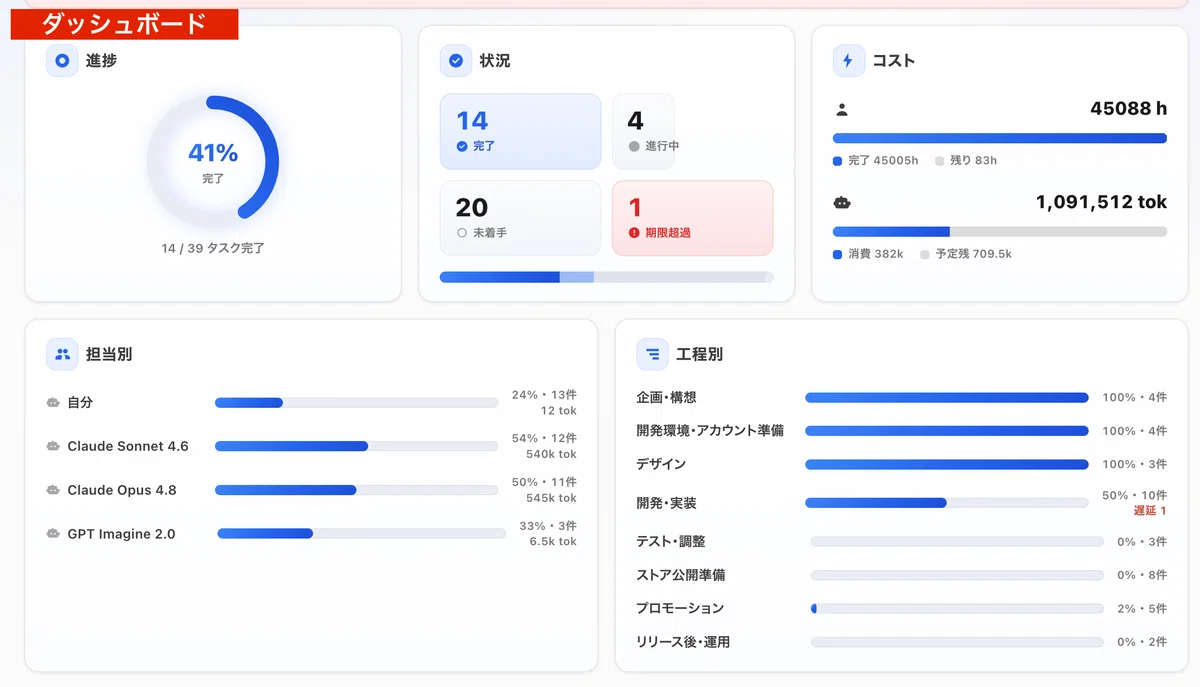This screenshot has height=687, width=1200.
Task: Click the red 遅延 1 warning text
Action: 1150,511
